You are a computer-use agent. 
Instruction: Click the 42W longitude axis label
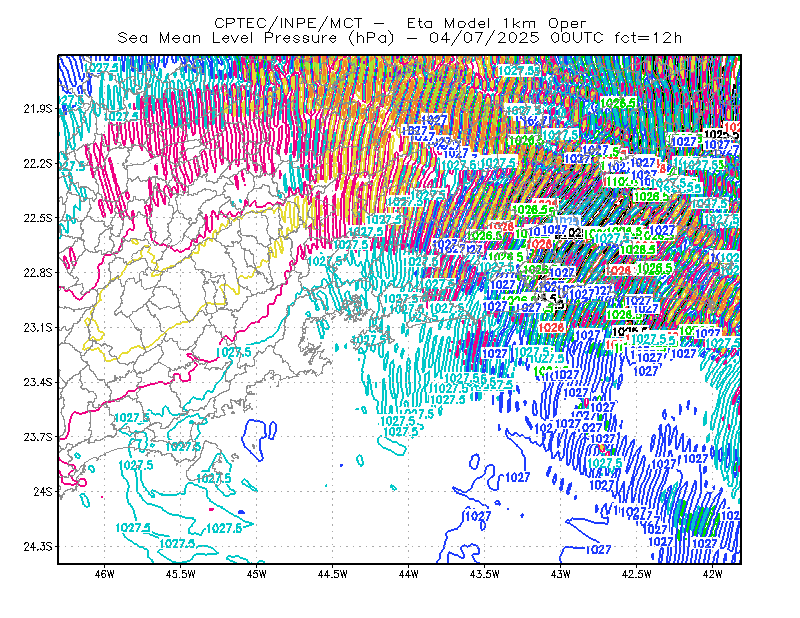point(713,574)
